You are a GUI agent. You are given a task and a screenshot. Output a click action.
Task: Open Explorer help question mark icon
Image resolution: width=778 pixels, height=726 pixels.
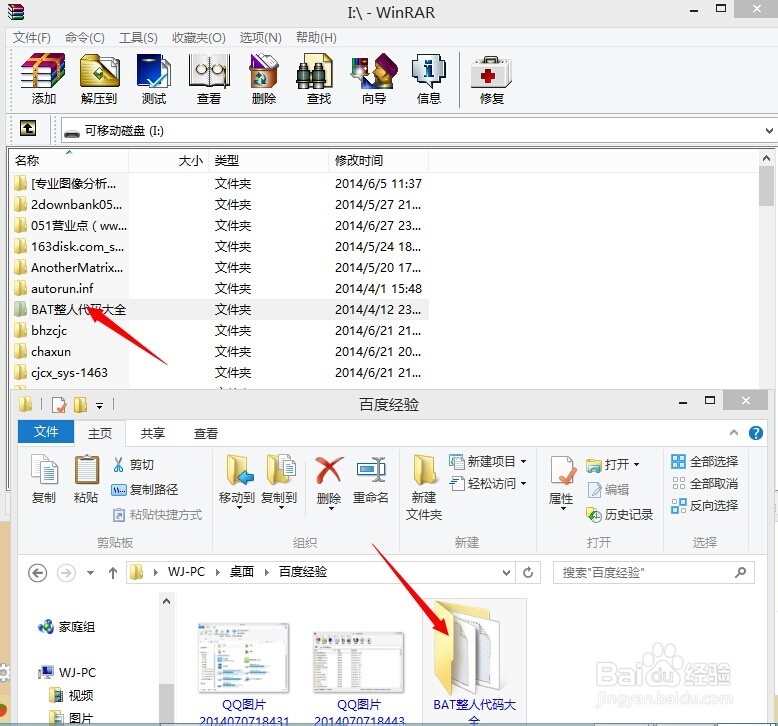(x=756, y=433)
